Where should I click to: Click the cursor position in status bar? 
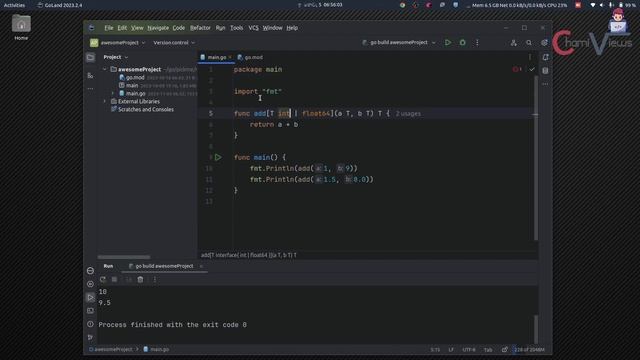(x=435, y=350)
